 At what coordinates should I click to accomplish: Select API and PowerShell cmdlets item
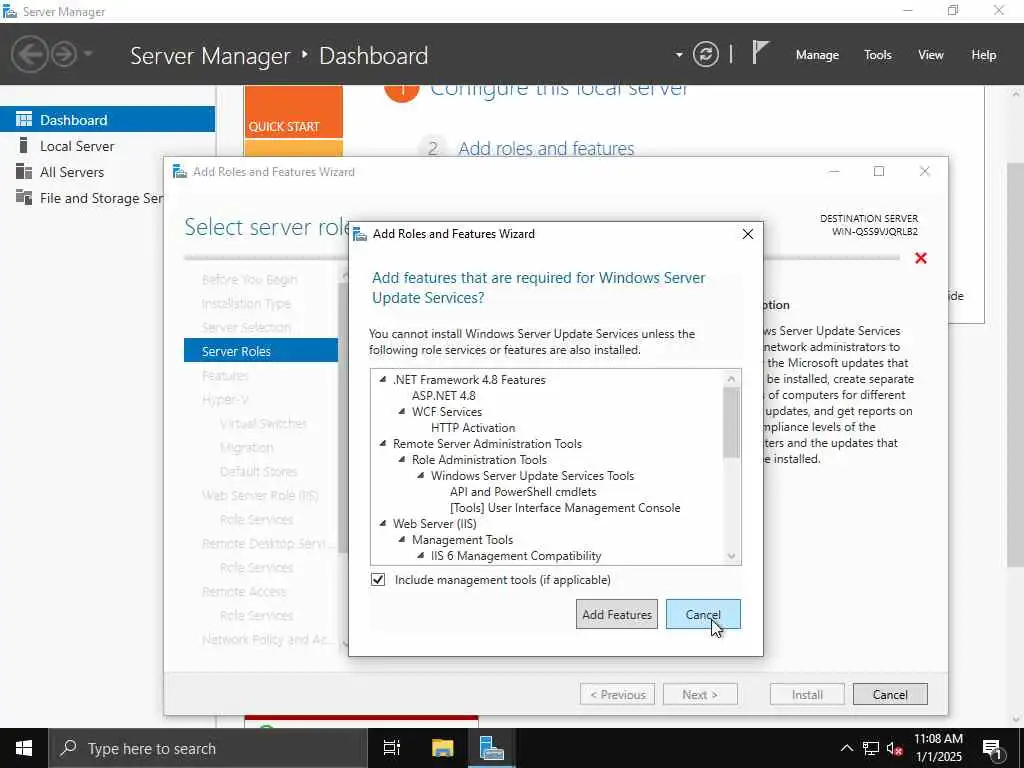click(x=522, y=491)
